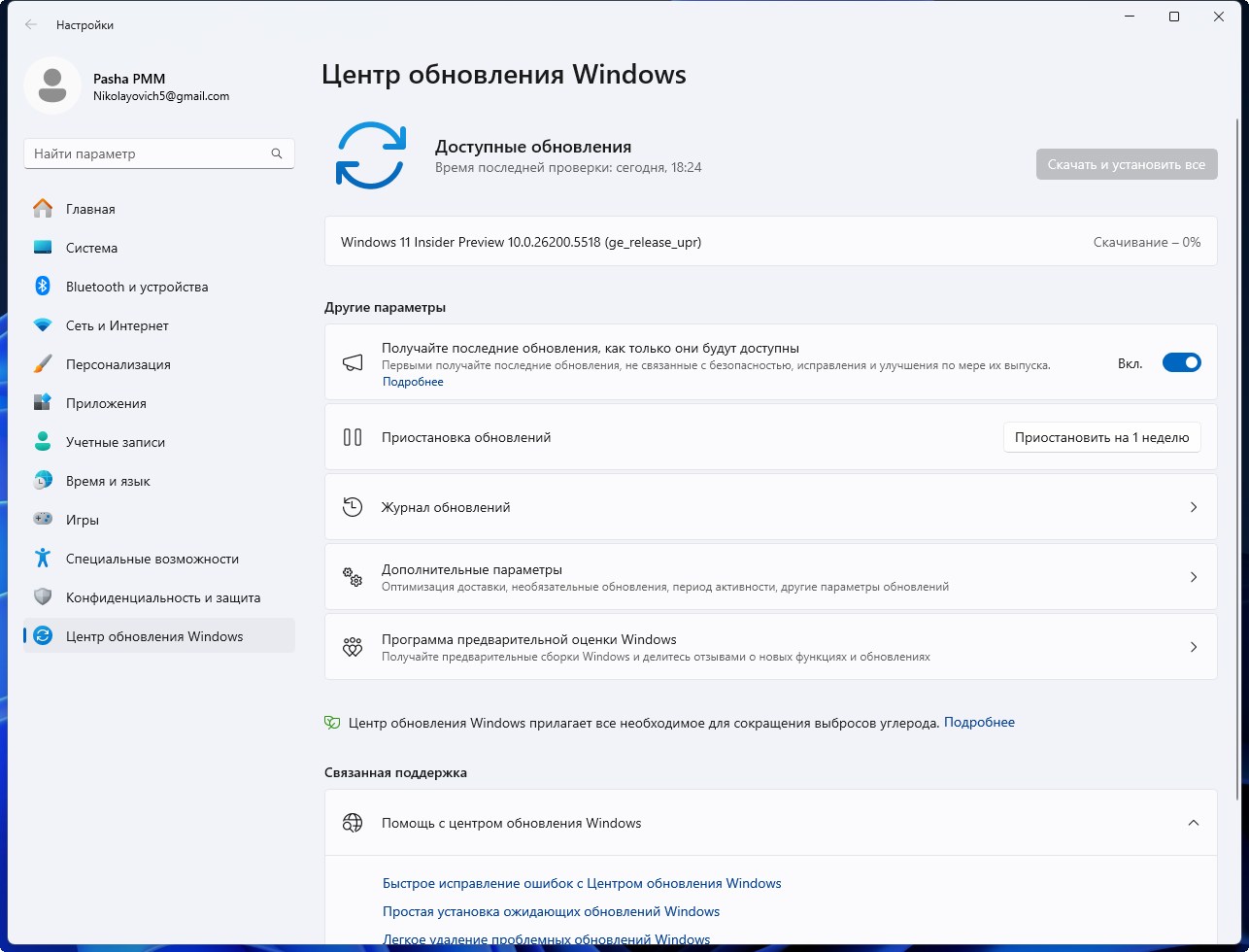
Task: Click the Связанная поддержка section heading
Action: point(395,772)
